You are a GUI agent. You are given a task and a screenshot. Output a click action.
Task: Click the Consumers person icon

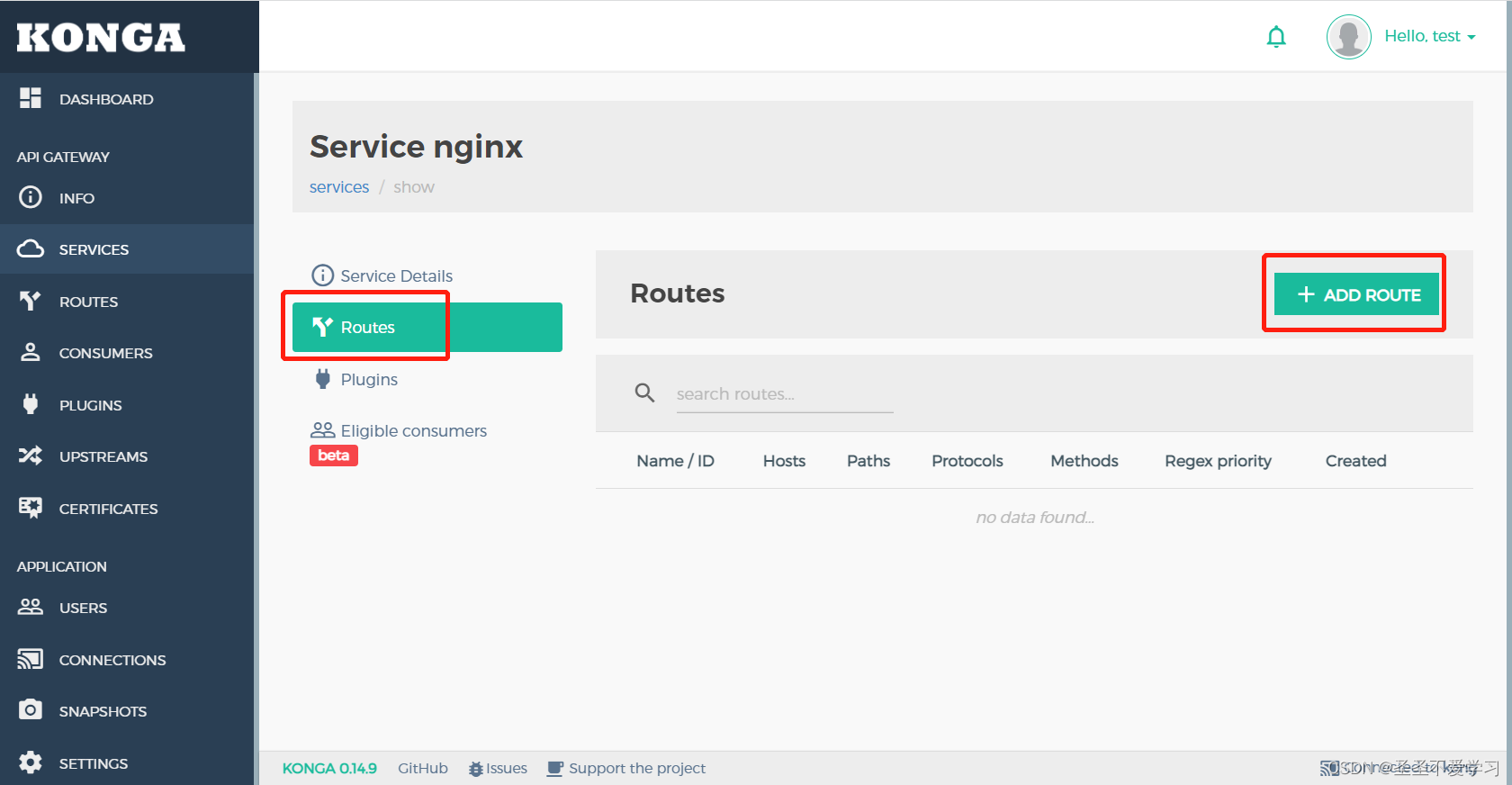31,352
